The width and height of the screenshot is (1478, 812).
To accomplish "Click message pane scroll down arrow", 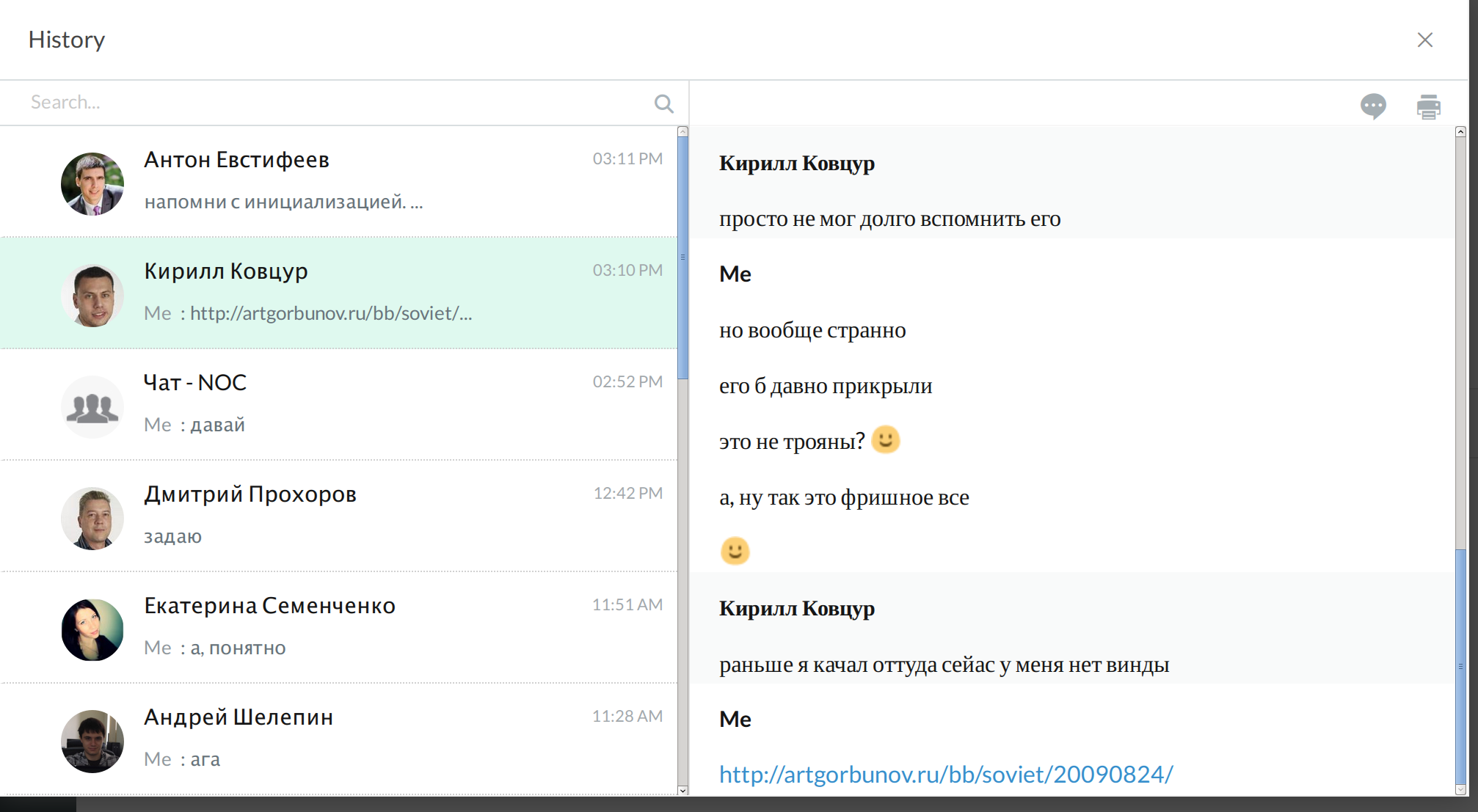I will click(1460, 790).
